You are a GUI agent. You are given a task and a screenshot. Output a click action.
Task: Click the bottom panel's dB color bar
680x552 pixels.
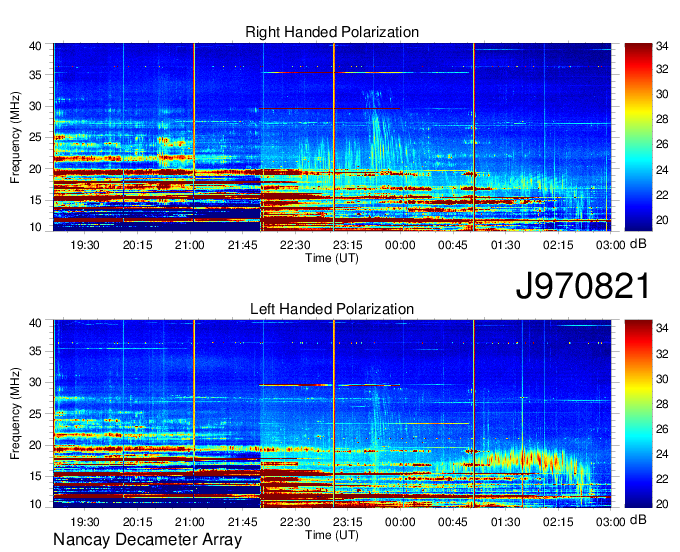(638, 414)
